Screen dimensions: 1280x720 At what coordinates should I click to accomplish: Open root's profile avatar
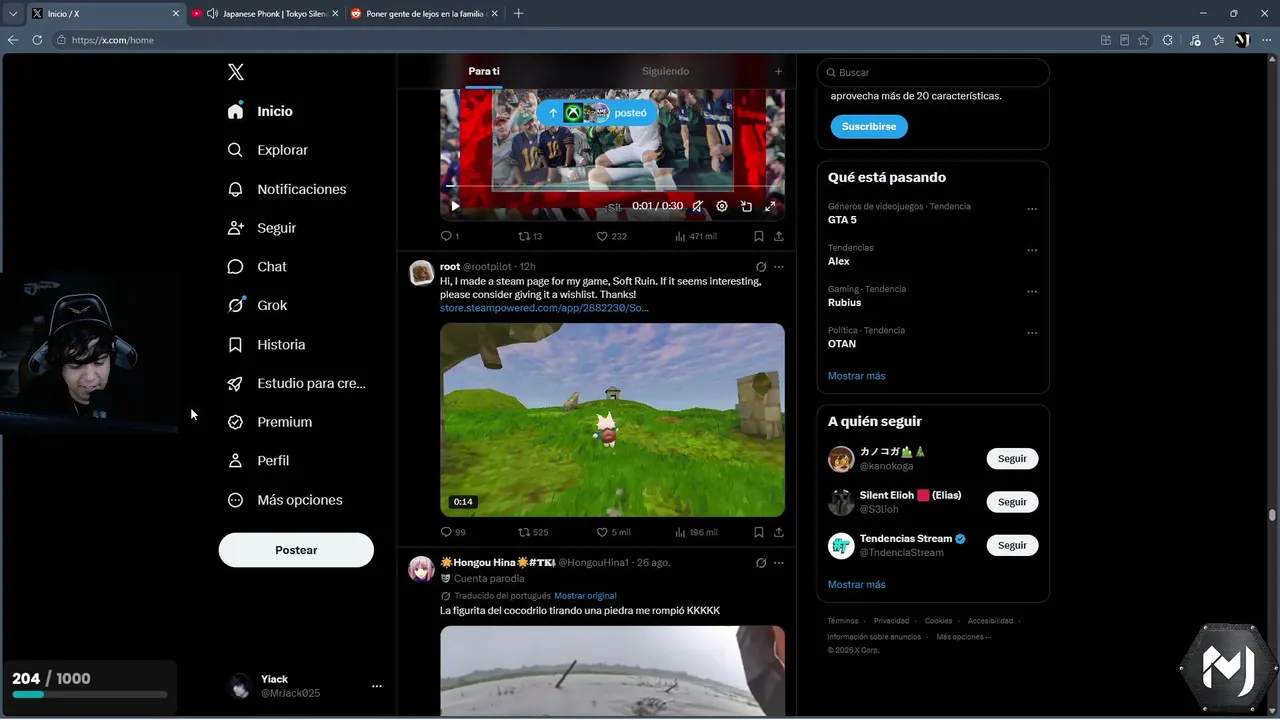pos(421,273)
